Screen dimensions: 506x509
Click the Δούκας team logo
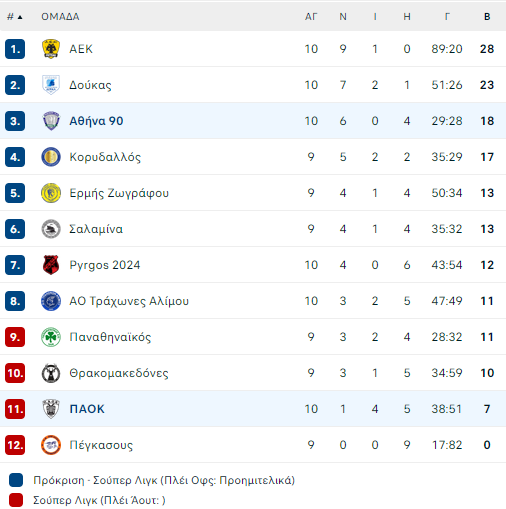(x=51, y=85)
